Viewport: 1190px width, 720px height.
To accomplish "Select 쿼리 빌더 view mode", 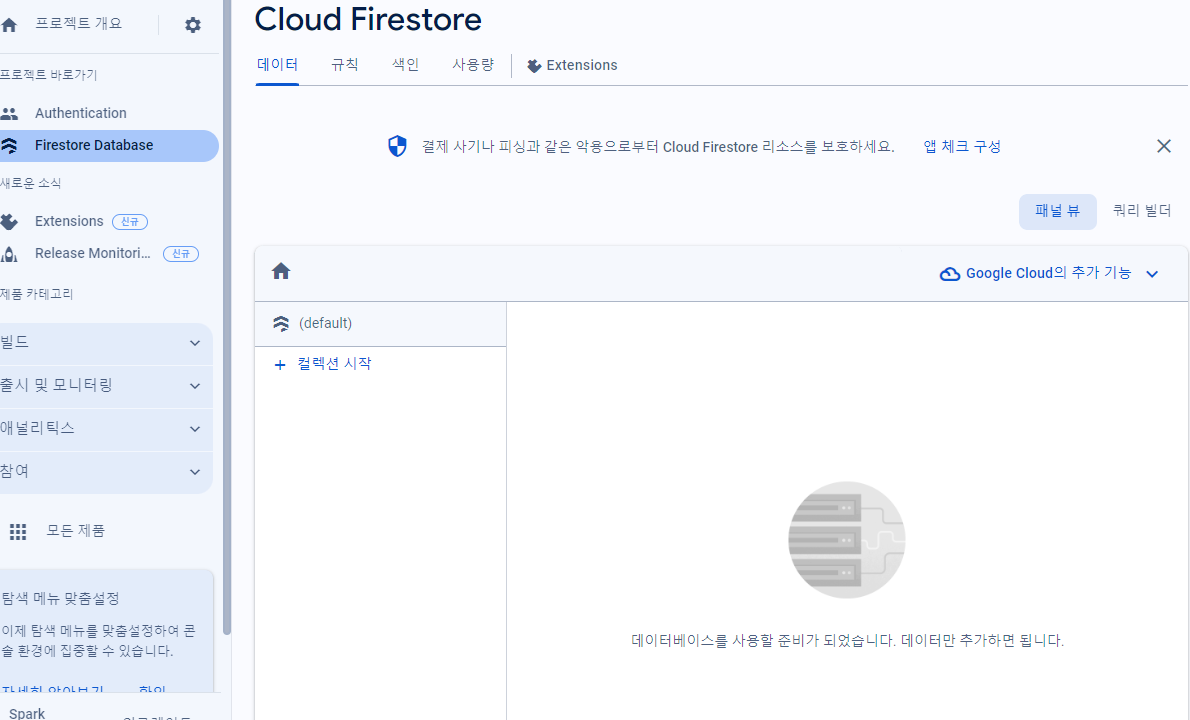I will pyautogui.click(x=1142, y=211).
